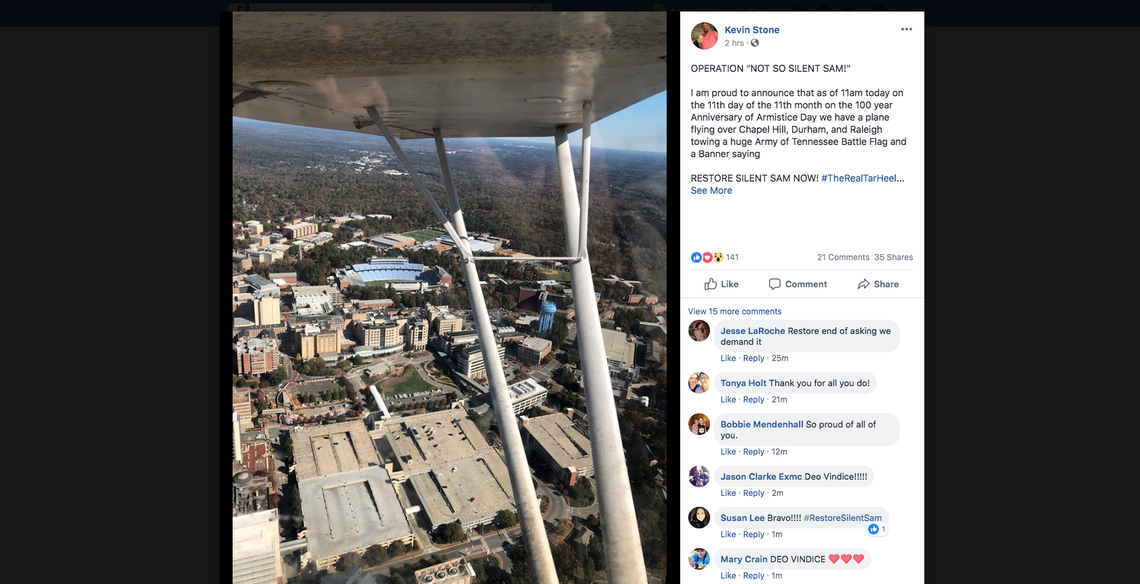
Task: Open the 21 Comments list
Action: [843, 257]
